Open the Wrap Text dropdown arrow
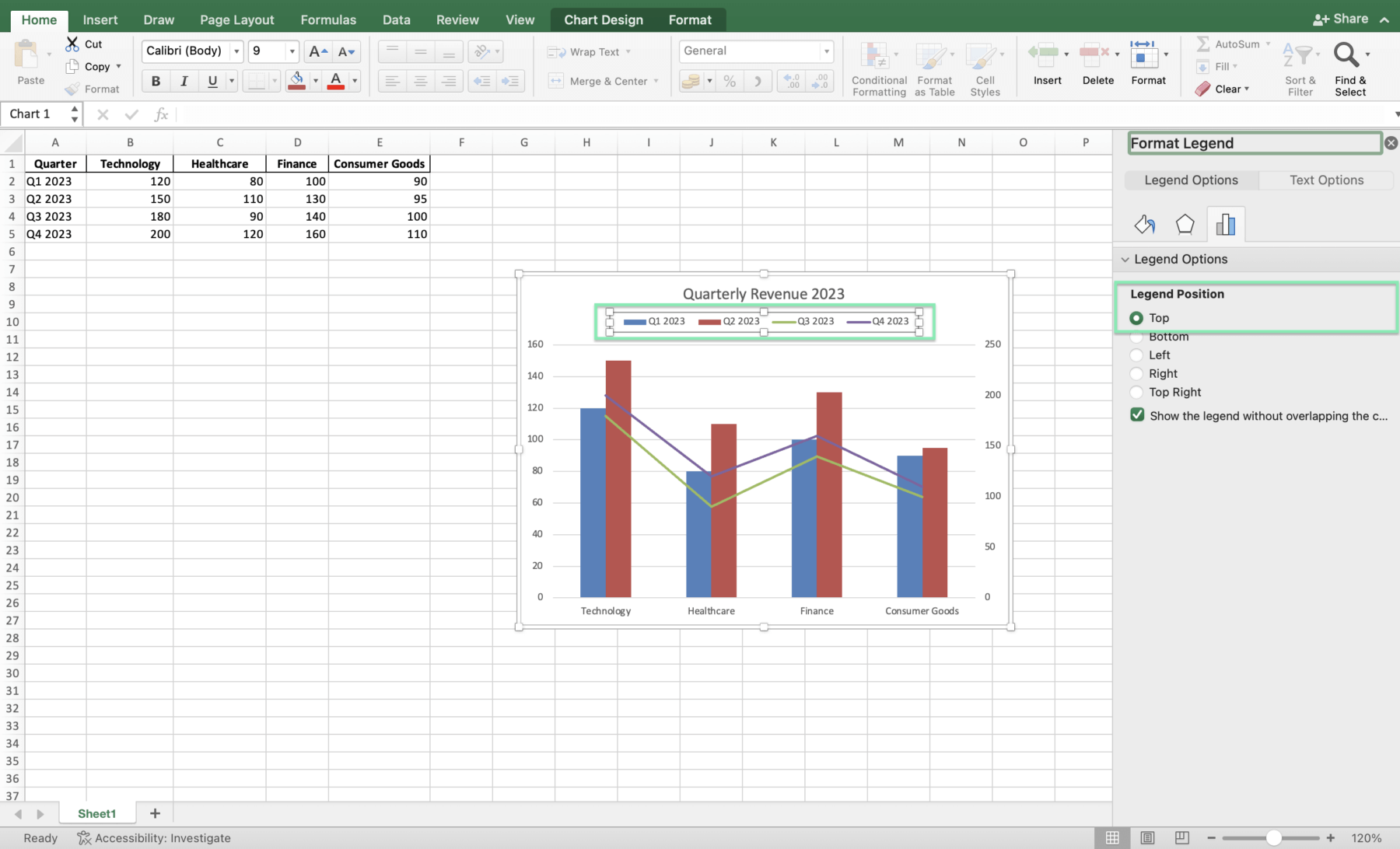This screenshot has width=1400, height=849. coord(628,52)
